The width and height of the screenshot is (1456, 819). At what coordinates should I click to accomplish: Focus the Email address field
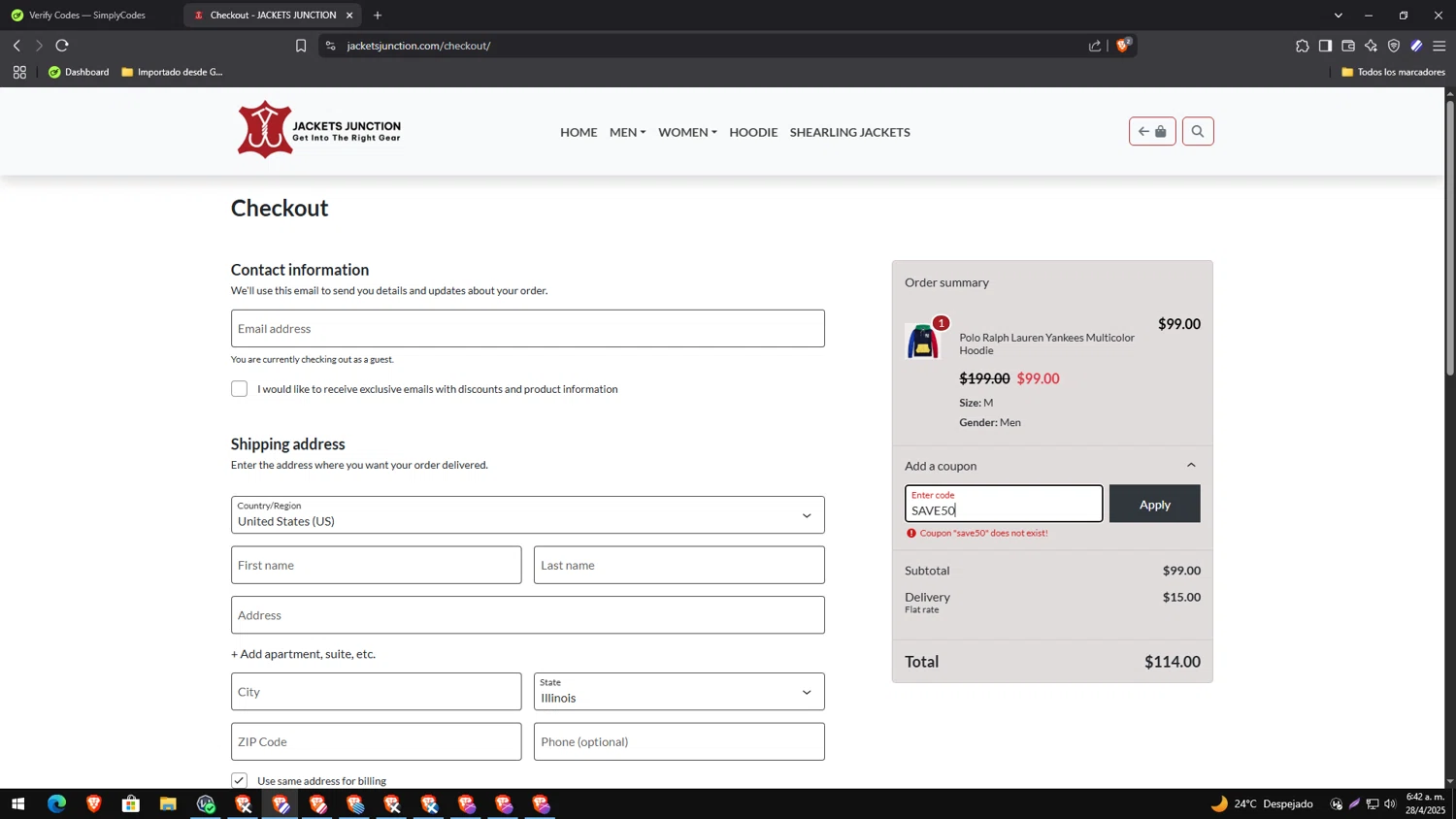tap(528, 329)
